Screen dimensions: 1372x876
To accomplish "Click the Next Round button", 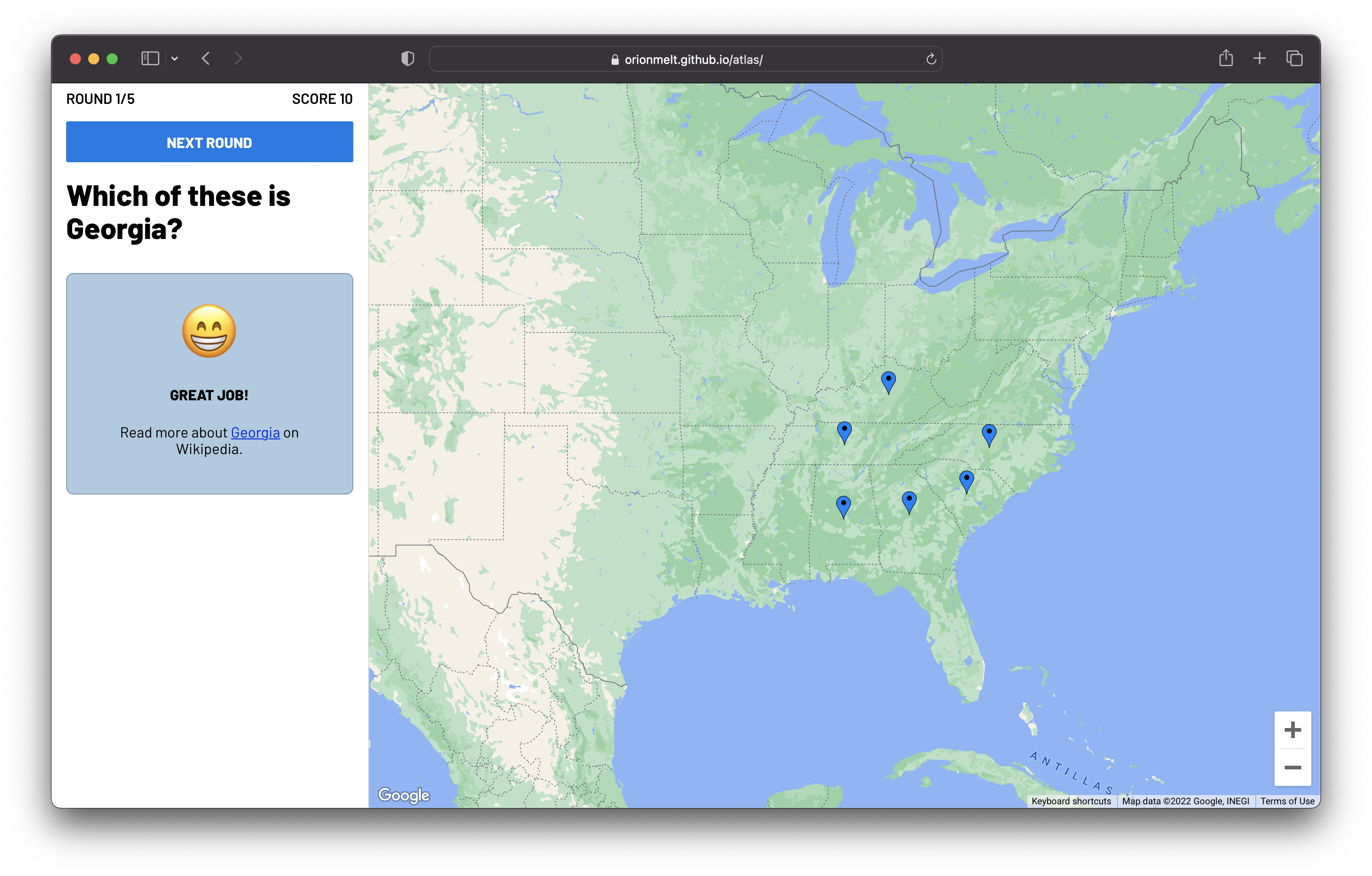I will tap(209, 142).
